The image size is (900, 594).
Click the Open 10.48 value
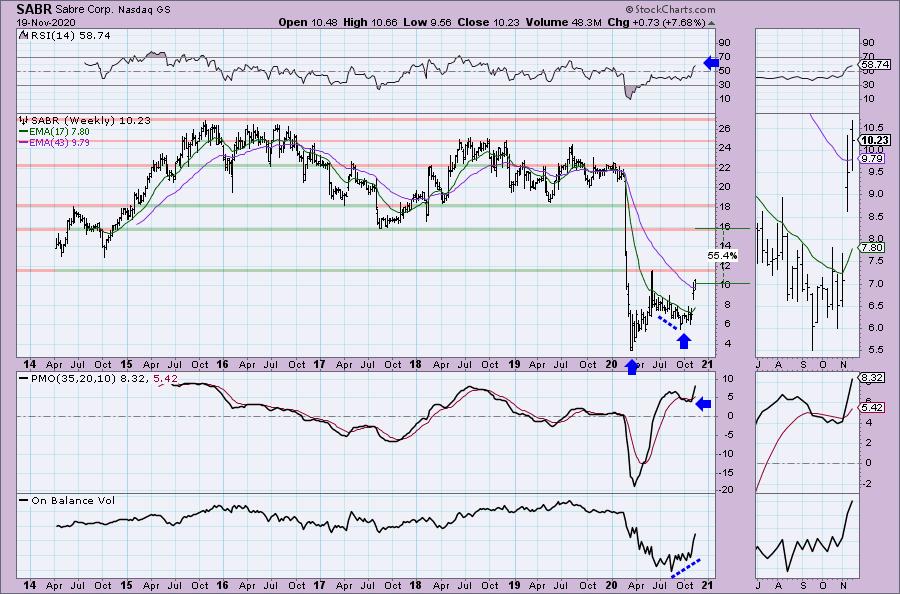pyautogui.click(x=308, y=22)
